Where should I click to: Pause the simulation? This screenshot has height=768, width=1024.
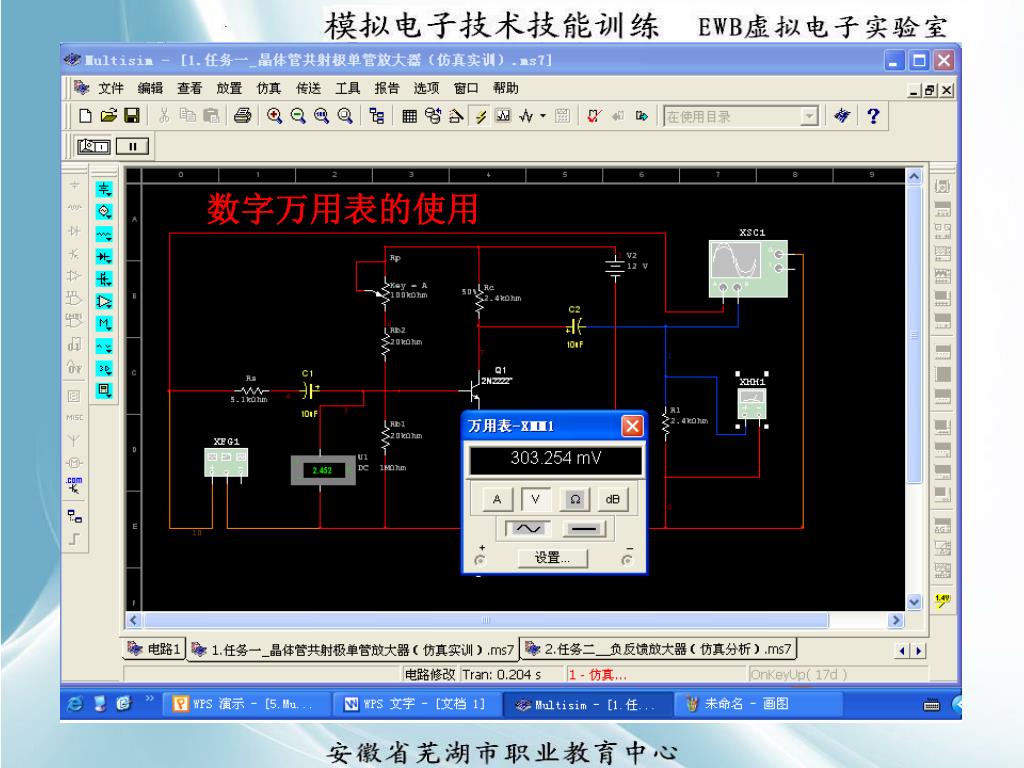133,146
